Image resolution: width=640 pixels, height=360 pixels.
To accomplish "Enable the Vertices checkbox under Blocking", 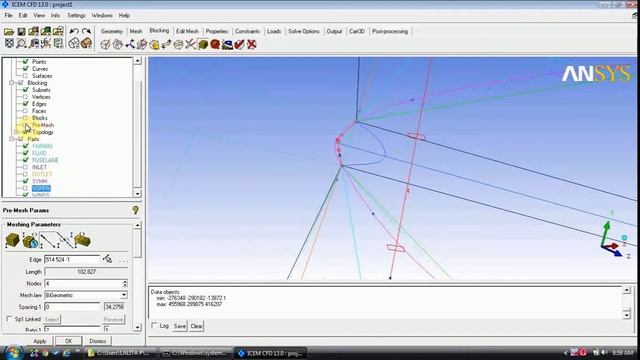I will tap(26, 97).
